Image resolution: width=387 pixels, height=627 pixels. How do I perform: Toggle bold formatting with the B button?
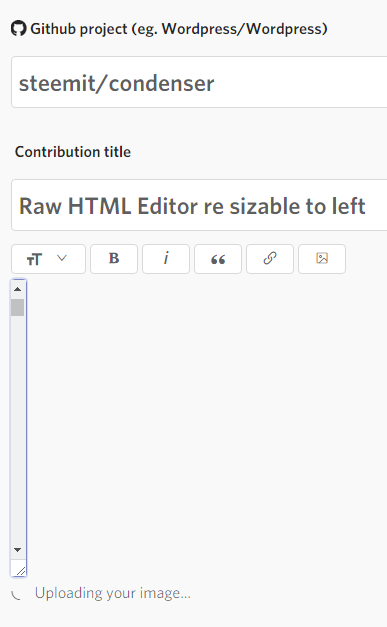click(x=114, y=259)
